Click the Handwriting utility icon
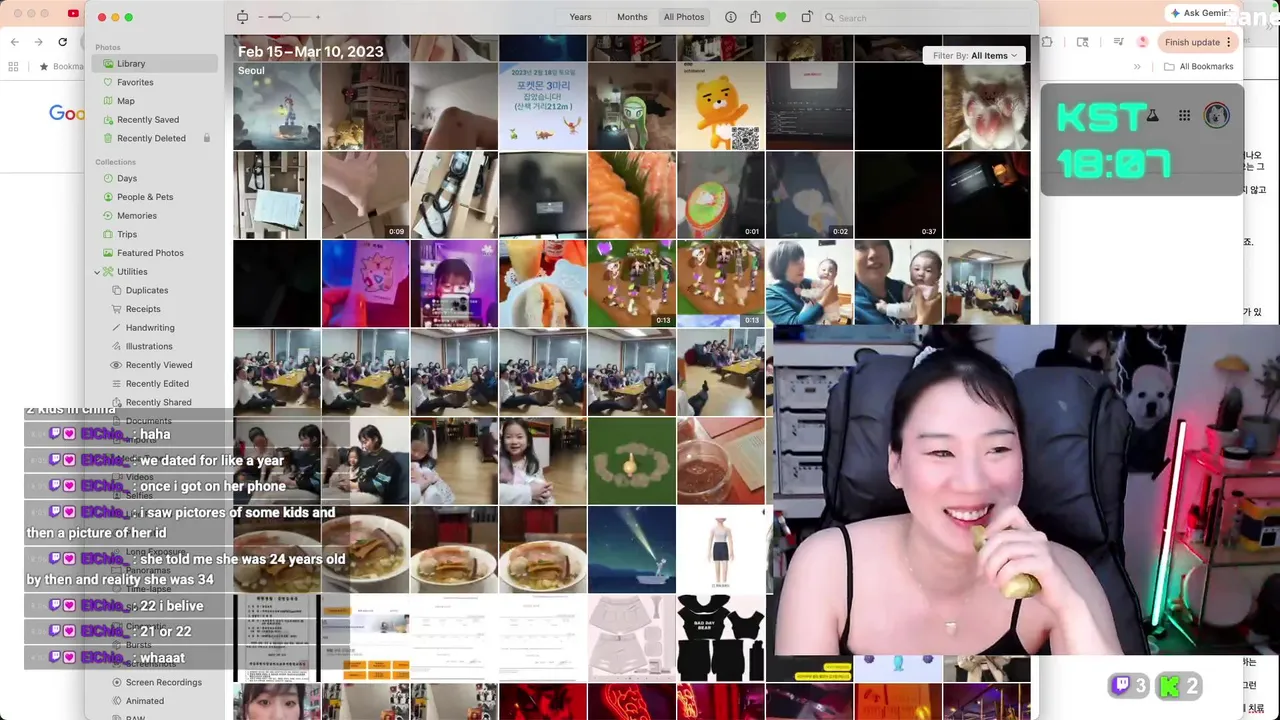 click(117, 328)
